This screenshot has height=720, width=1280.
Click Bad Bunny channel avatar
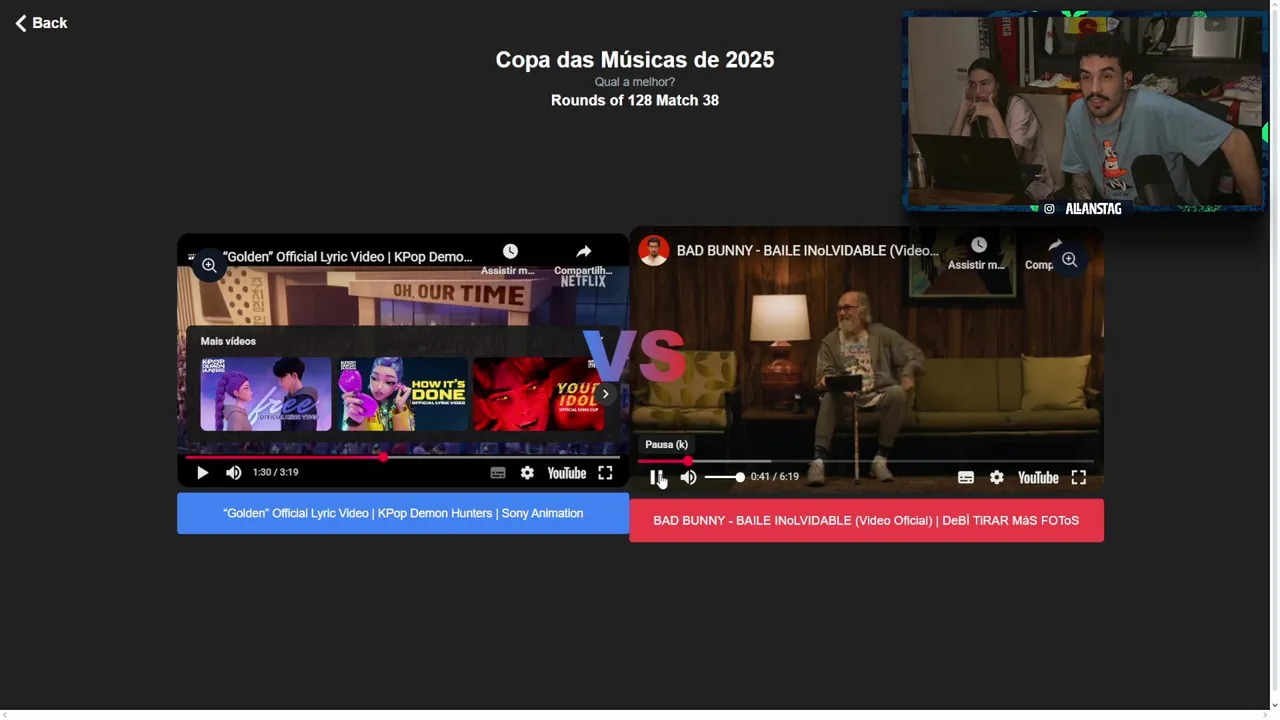[x=654, y=251]
